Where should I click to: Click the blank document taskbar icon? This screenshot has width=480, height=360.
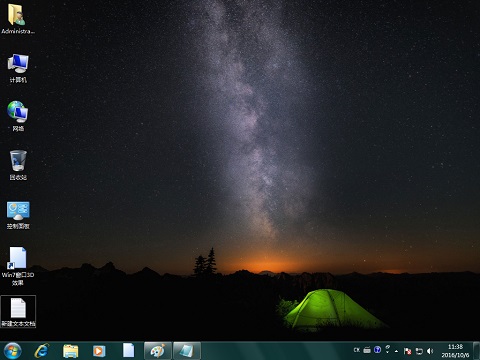(128, 351)
